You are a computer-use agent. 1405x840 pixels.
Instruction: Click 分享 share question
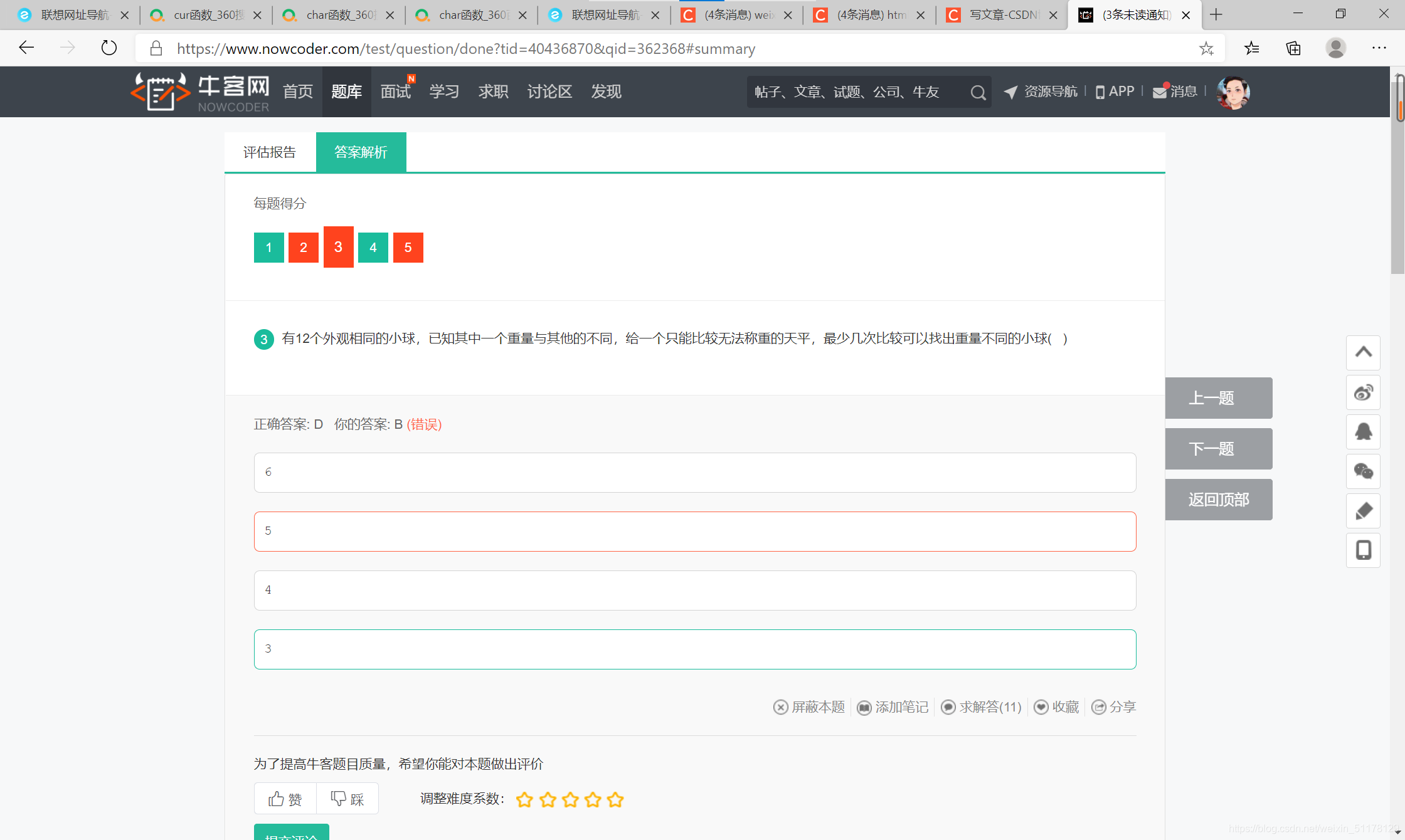click(x=1114, y=707)
